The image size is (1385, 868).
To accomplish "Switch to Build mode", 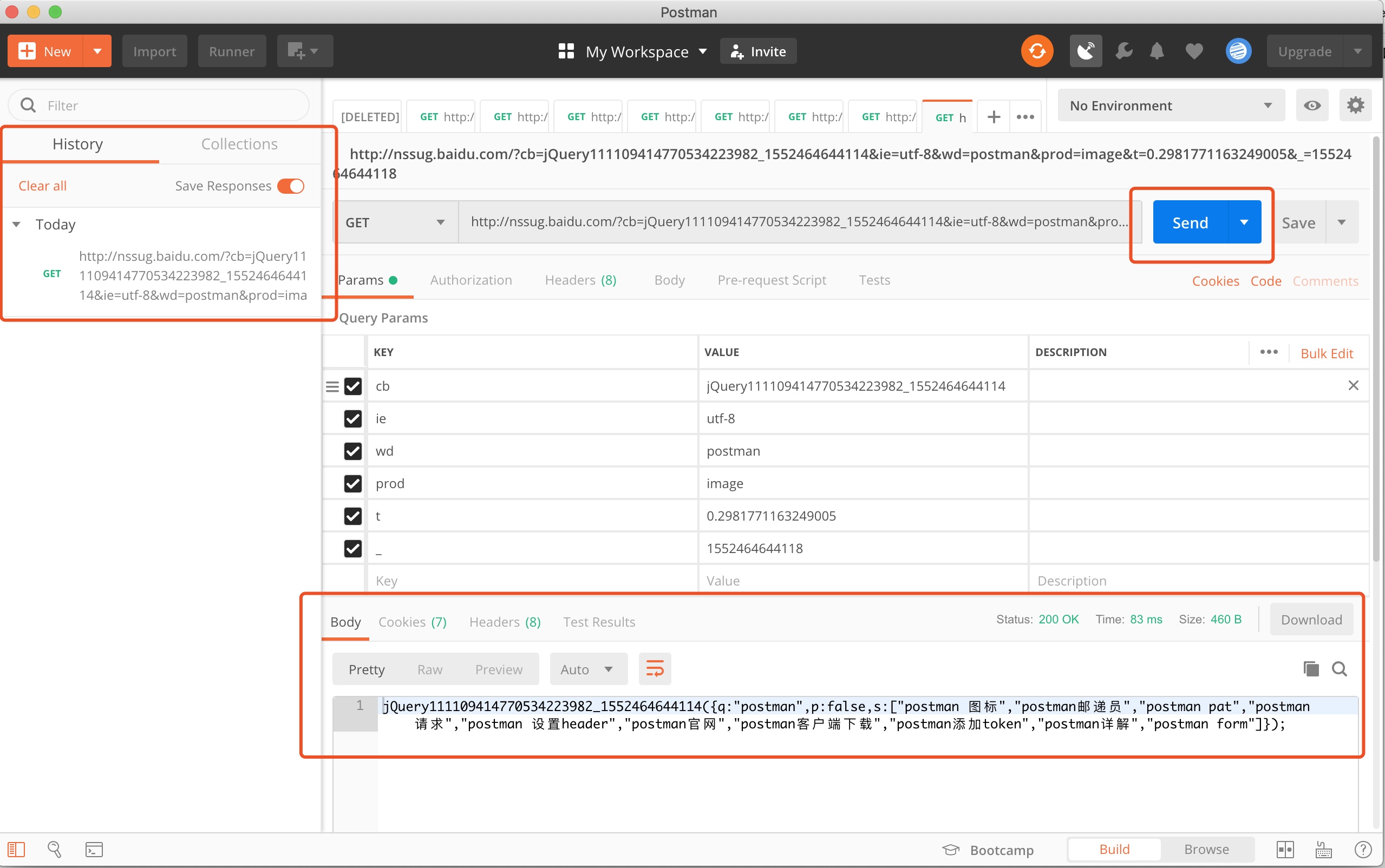I will pyautogui.click(x=1114, y=849).
